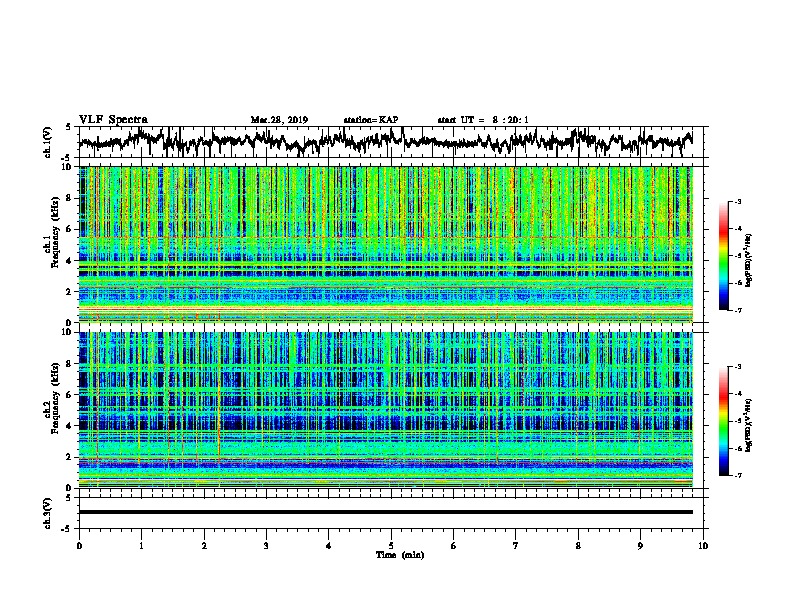Click the flat black ch.3 voltage trace
The image size is (792, 612).
(x=385, y=512)
